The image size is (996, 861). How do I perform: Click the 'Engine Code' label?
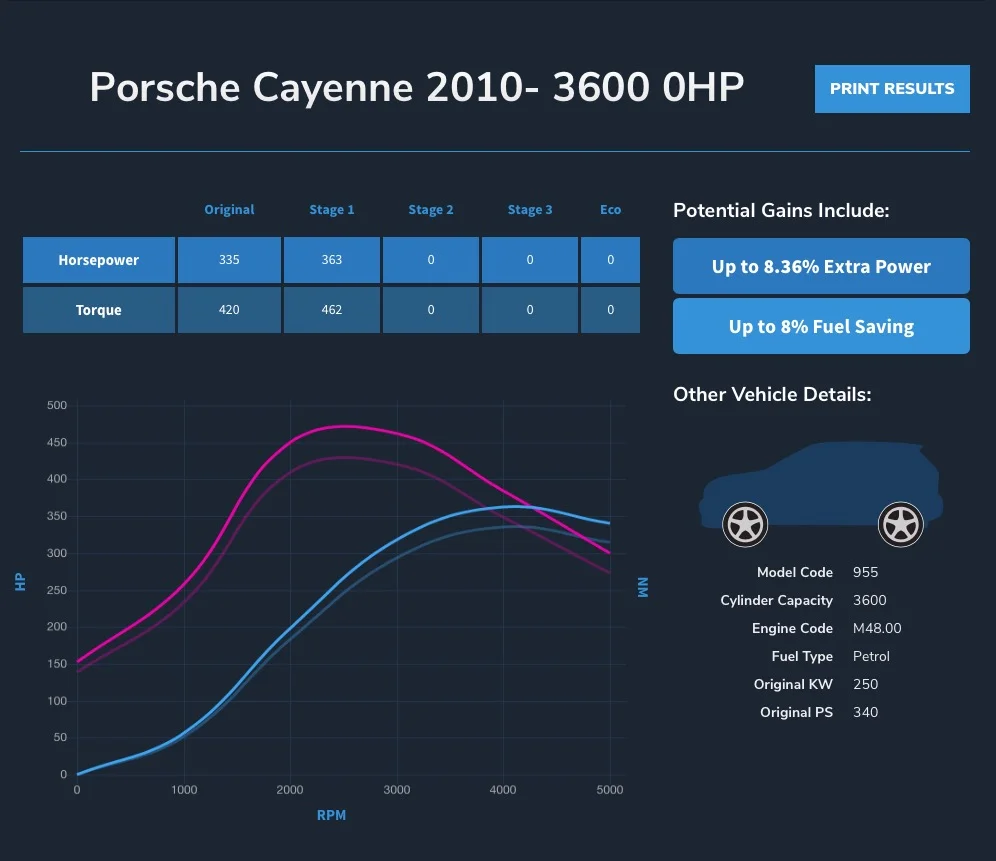click(792, 628)
